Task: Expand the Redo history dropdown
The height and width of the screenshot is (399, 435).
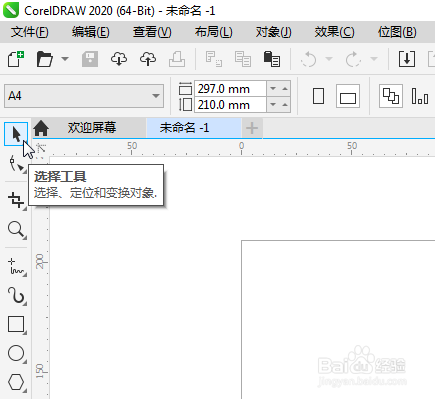Action: (x=374, y=59)
